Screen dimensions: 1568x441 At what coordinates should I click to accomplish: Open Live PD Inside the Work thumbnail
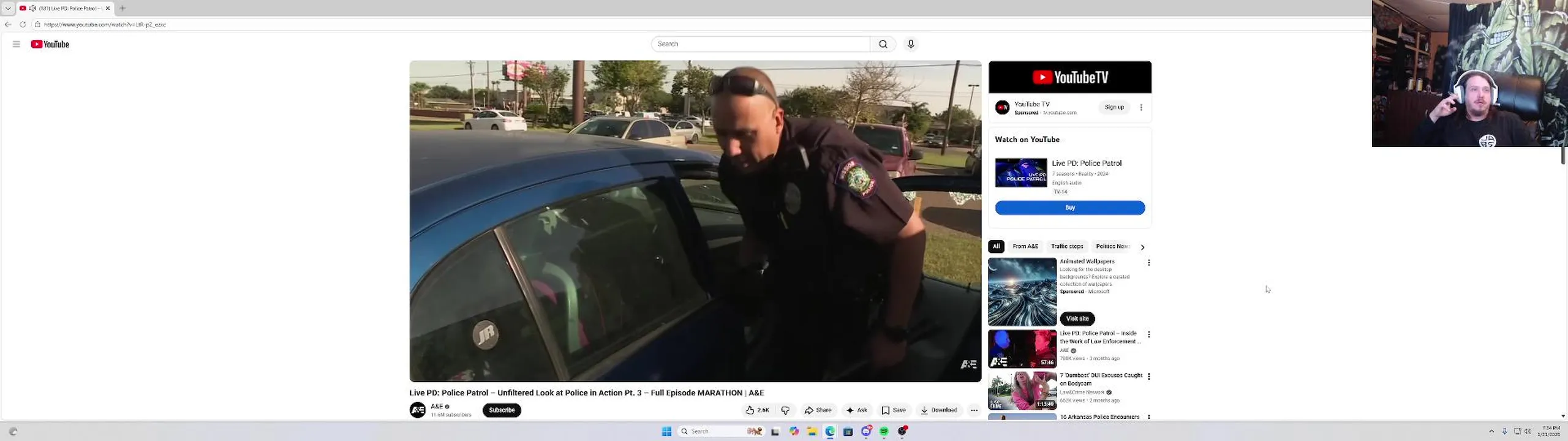[1022, 349]
